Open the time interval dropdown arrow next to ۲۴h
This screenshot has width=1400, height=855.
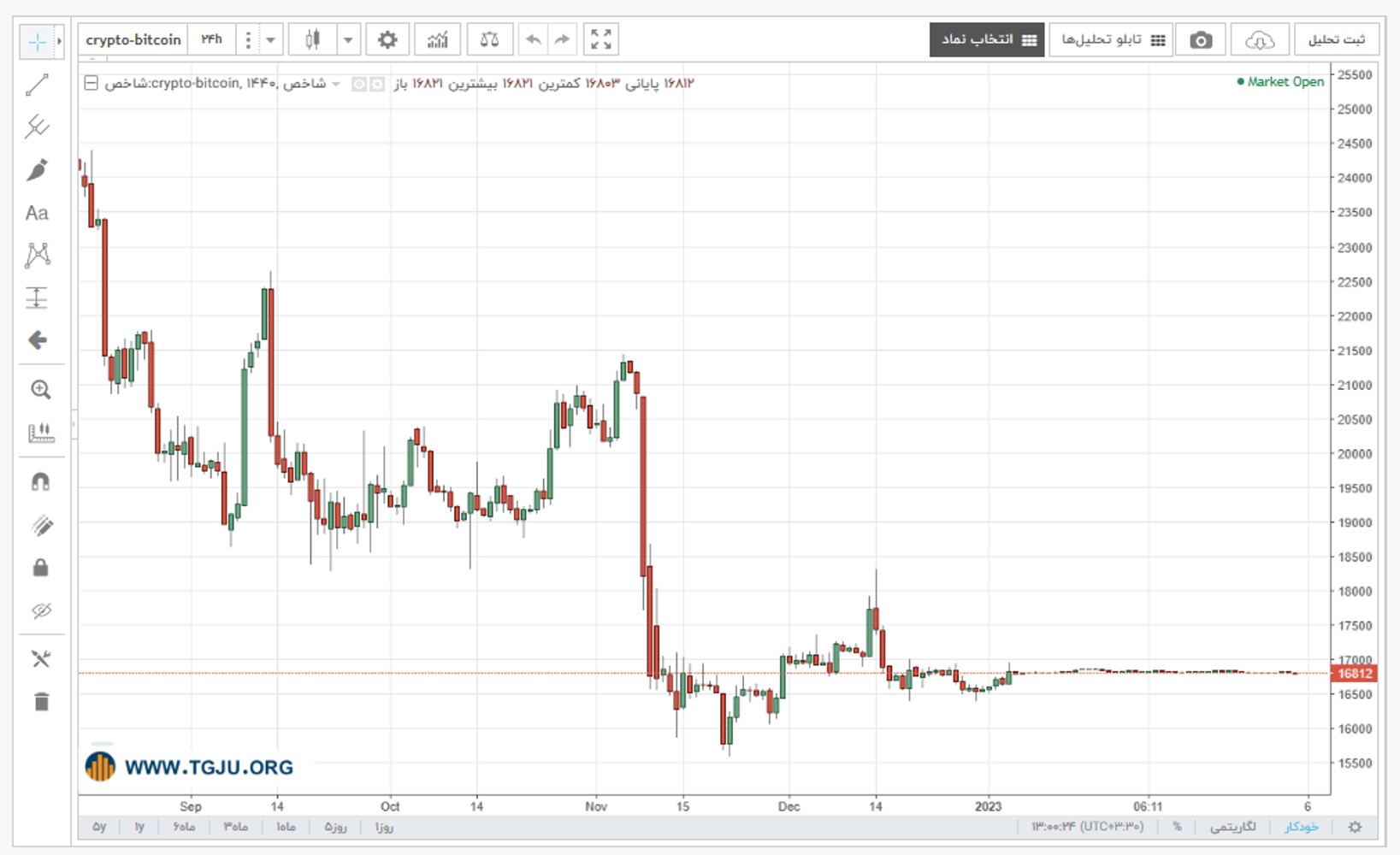pos(270,39)
